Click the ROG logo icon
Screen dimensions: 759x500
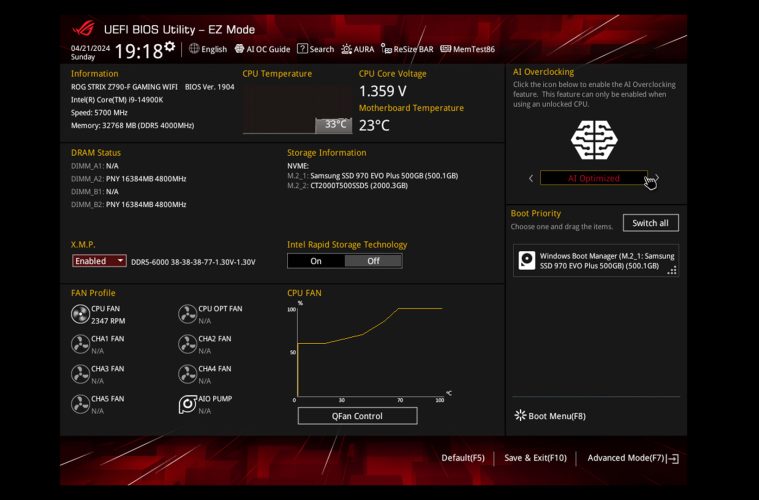[84, 28]
